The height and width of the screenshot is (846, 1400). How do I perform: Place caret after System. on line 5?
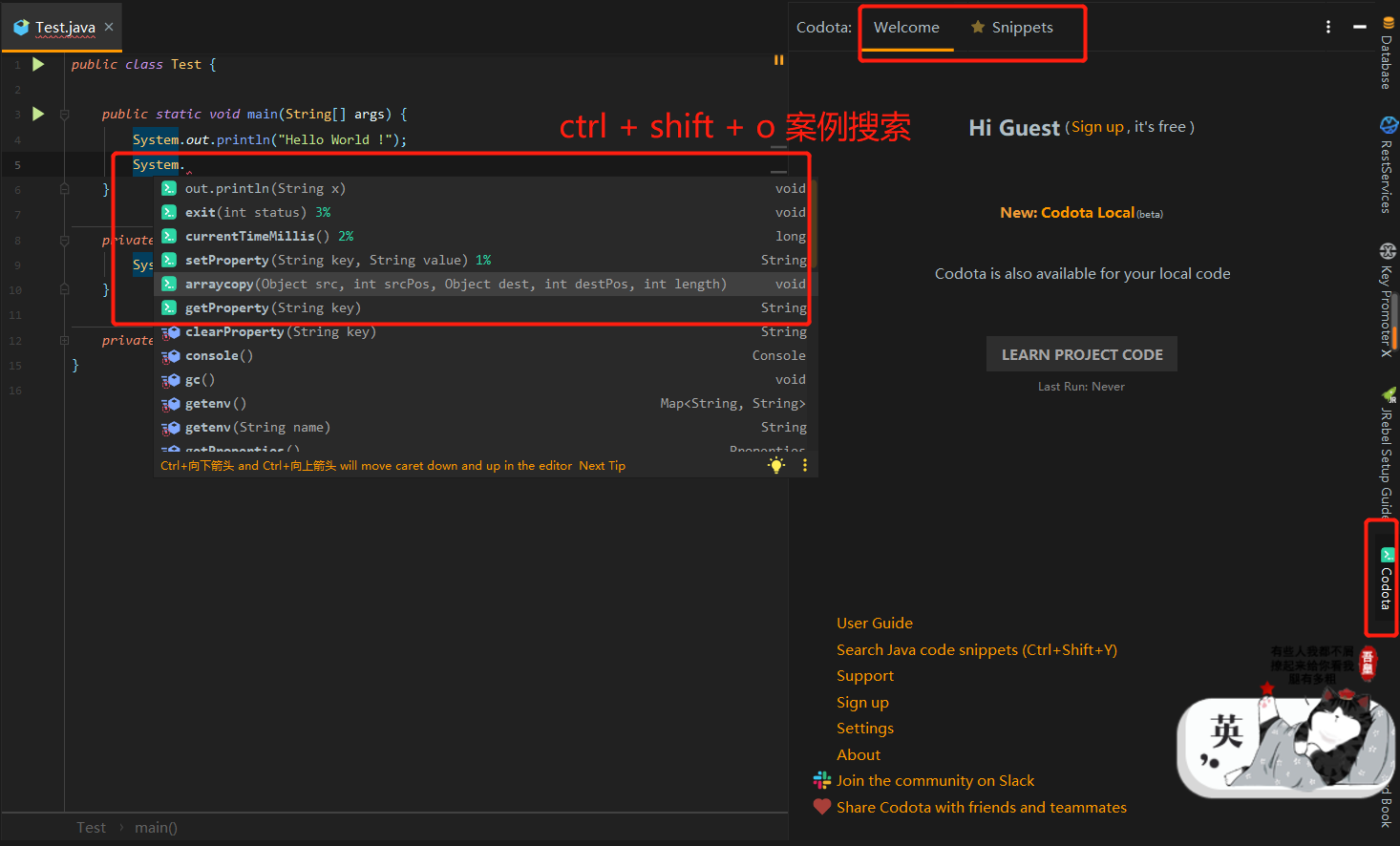(x=186, y=164)
